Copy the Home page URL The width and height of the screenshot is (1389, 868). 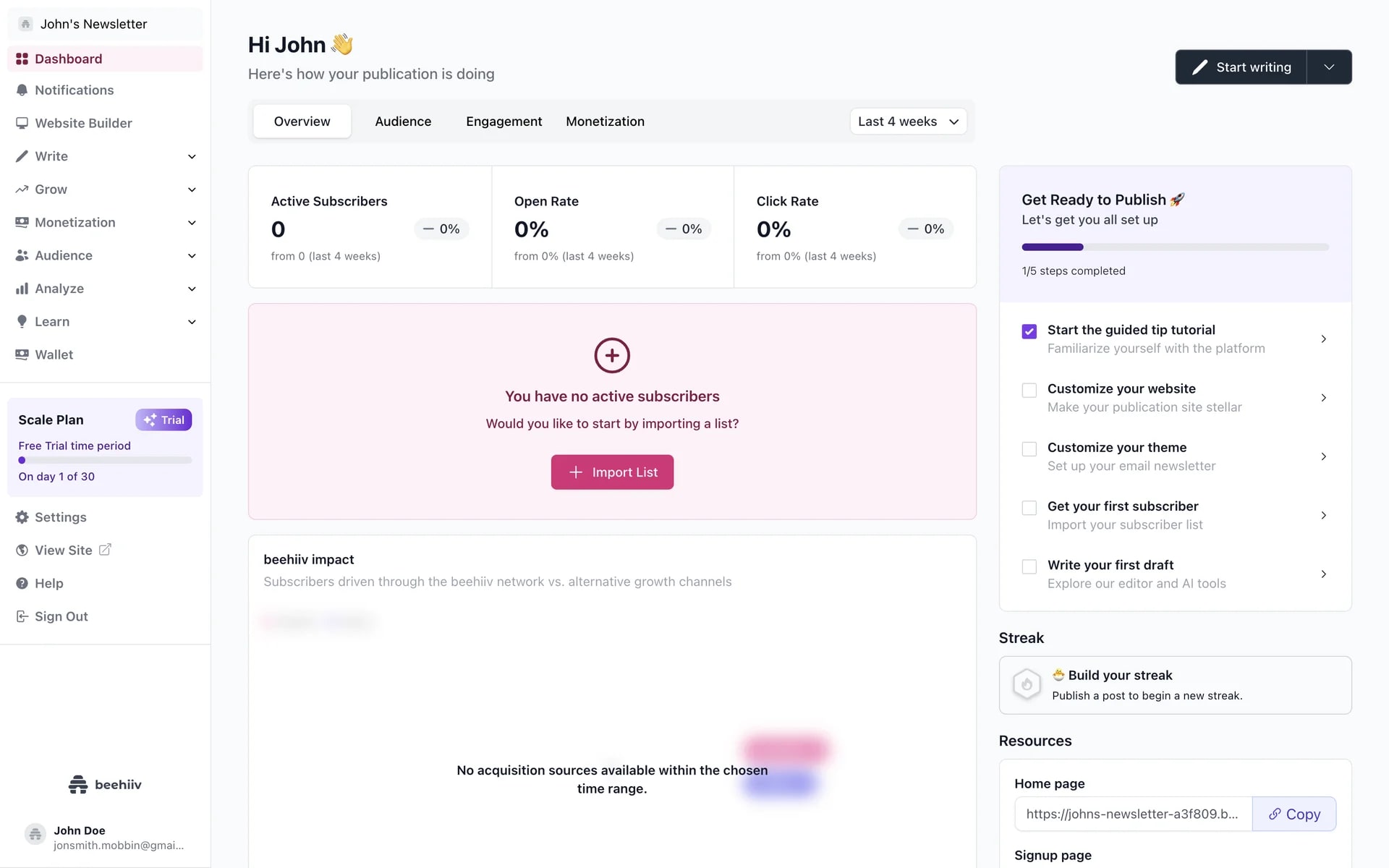(1294, 814)
